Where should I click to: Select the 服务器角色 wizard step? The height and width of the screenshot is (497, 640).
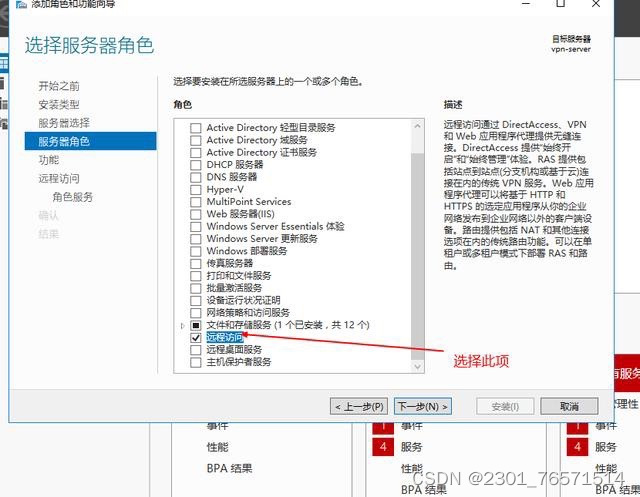coord(90,141)
